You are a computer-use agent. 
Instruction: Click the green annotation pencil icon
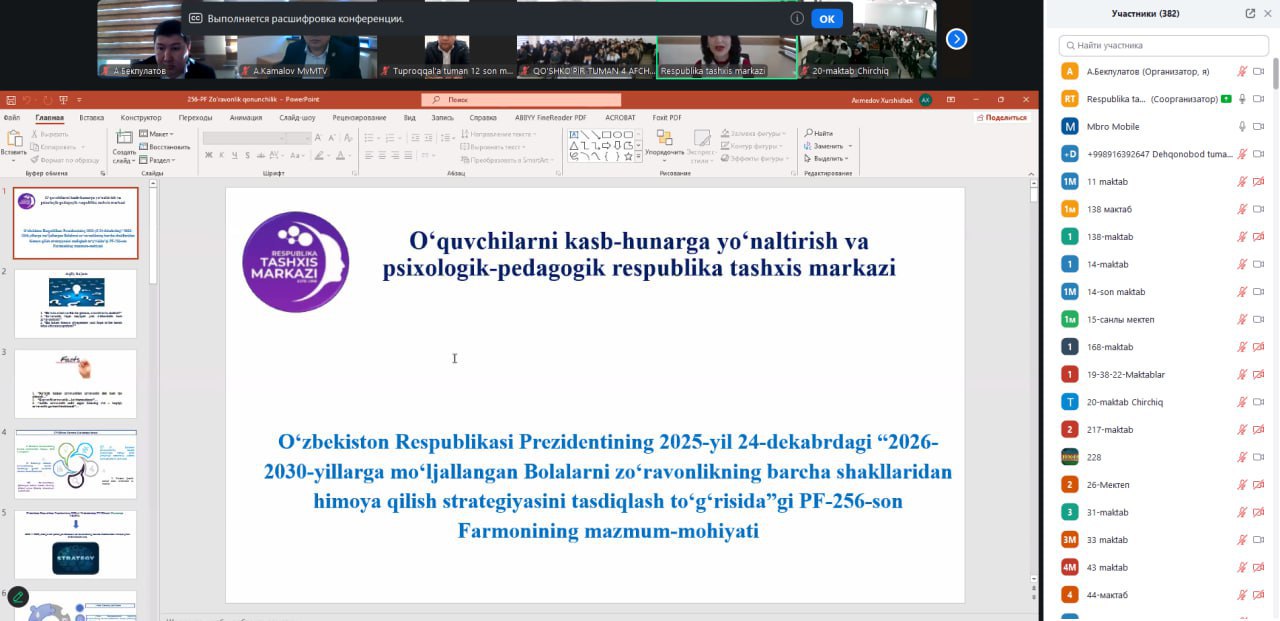click(18, 597)
